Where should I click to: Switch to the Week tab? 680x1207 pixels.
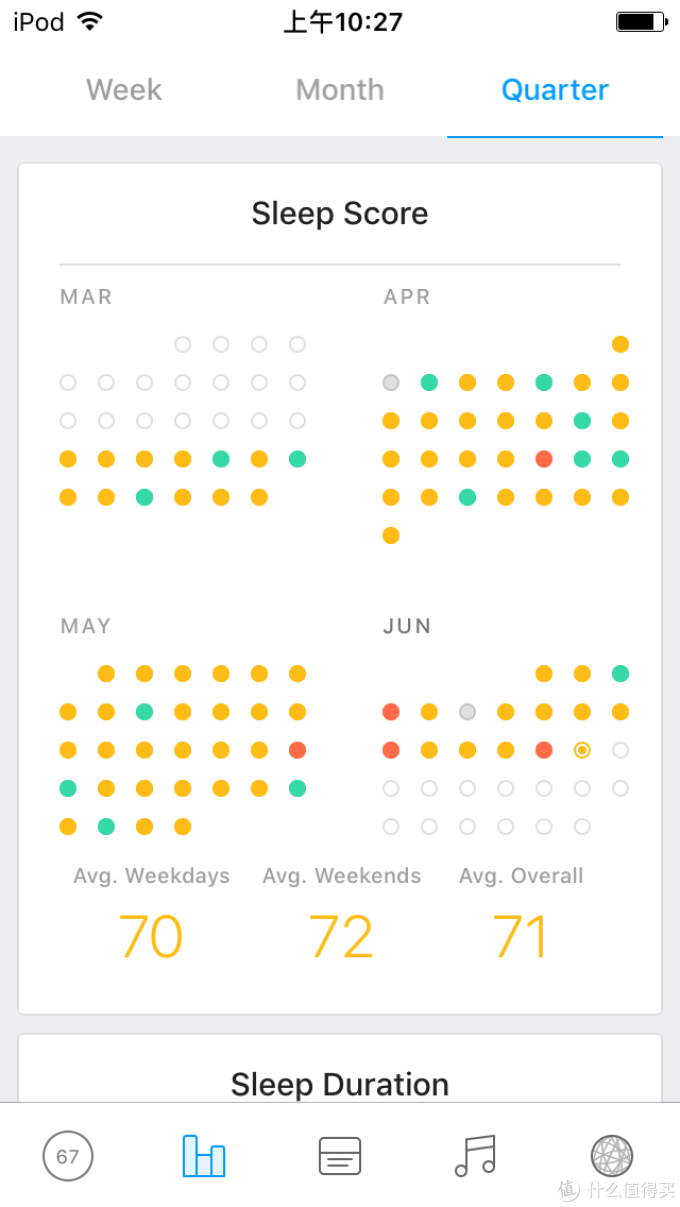[x=124, y=89]
